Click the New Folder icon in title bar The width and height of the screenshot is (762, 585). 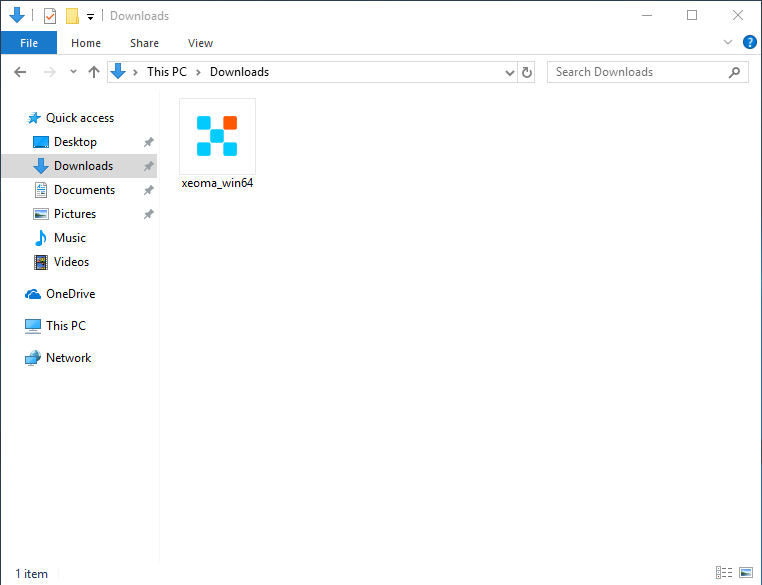(x=72, y=16)
